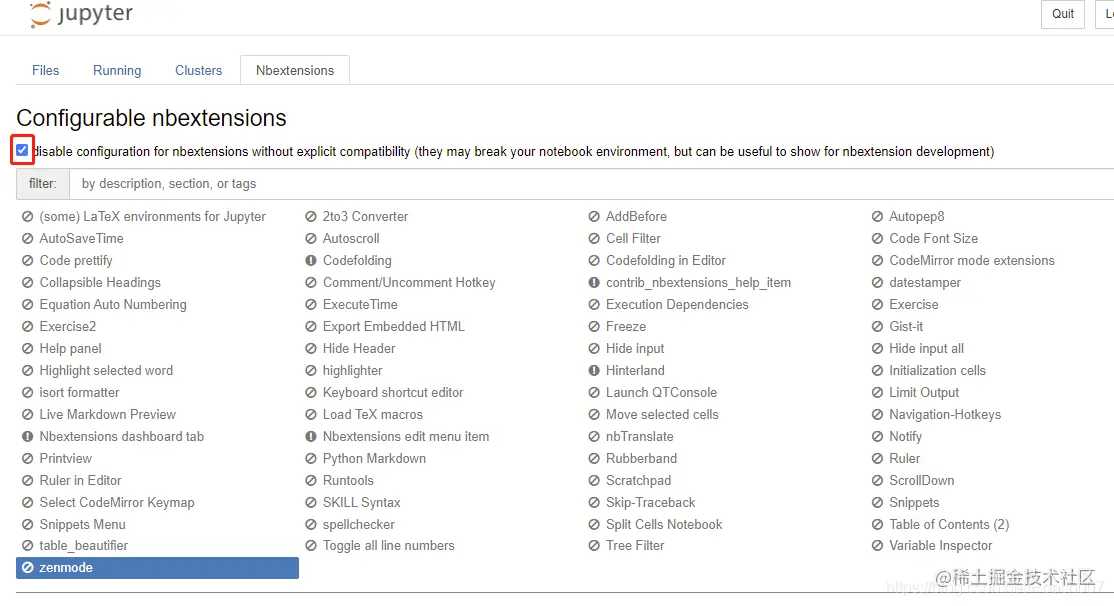The width and height of the screenshot is (1114, 606).
Task: Click the Jupyter logo icon
Action: [x=42, y=14]
